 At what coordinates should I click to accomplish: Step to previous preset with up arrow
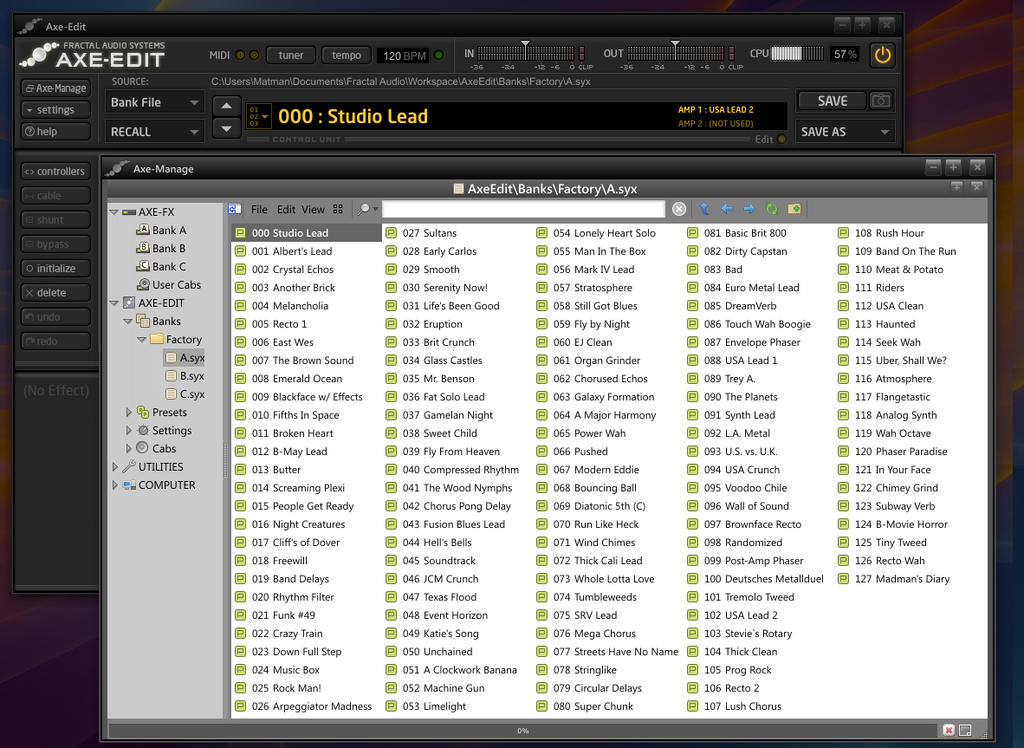click(226, 105)
